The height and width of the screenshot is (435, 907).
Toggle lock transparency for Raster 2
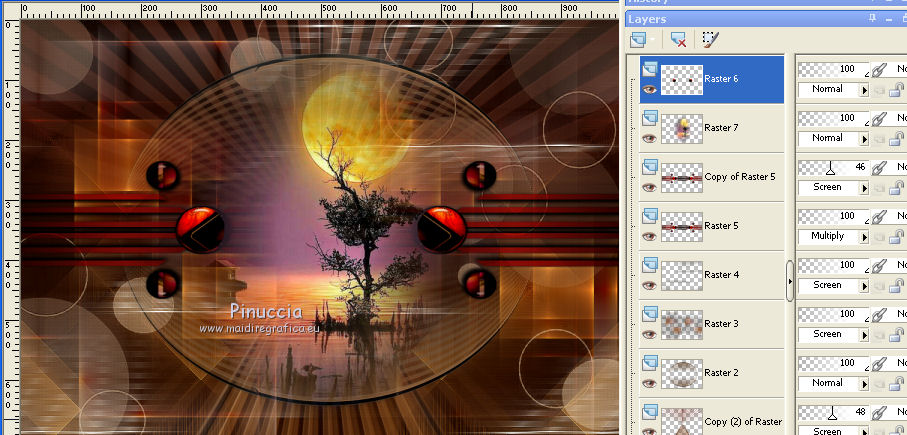click(x=897, y=384)
